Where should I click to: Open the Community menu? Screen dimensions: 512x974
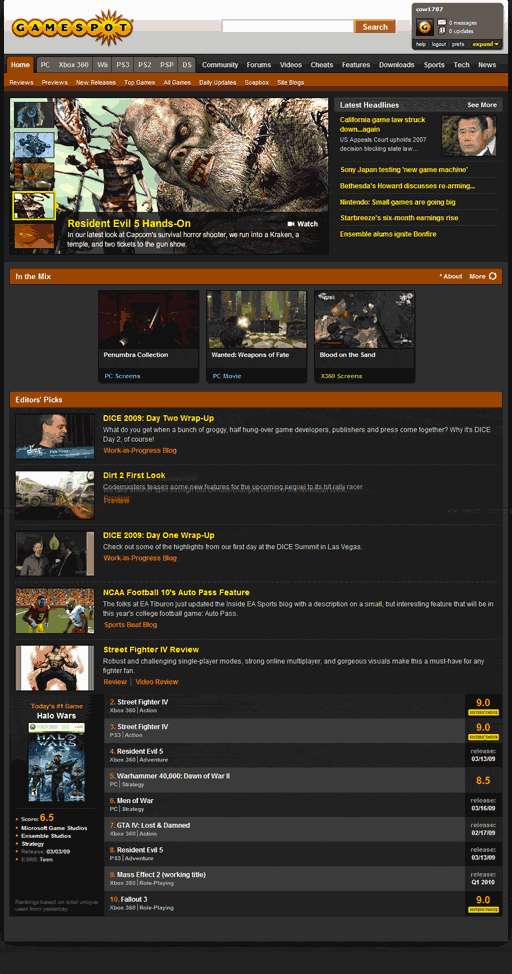[x=220, y=65]
